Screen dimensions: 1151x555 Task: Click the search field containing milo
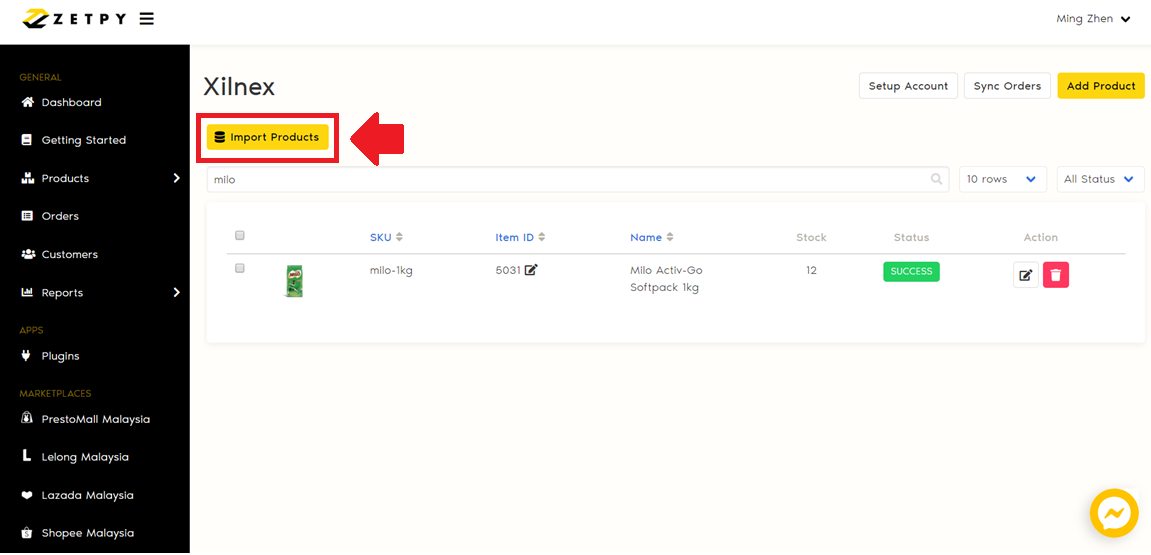578,179
